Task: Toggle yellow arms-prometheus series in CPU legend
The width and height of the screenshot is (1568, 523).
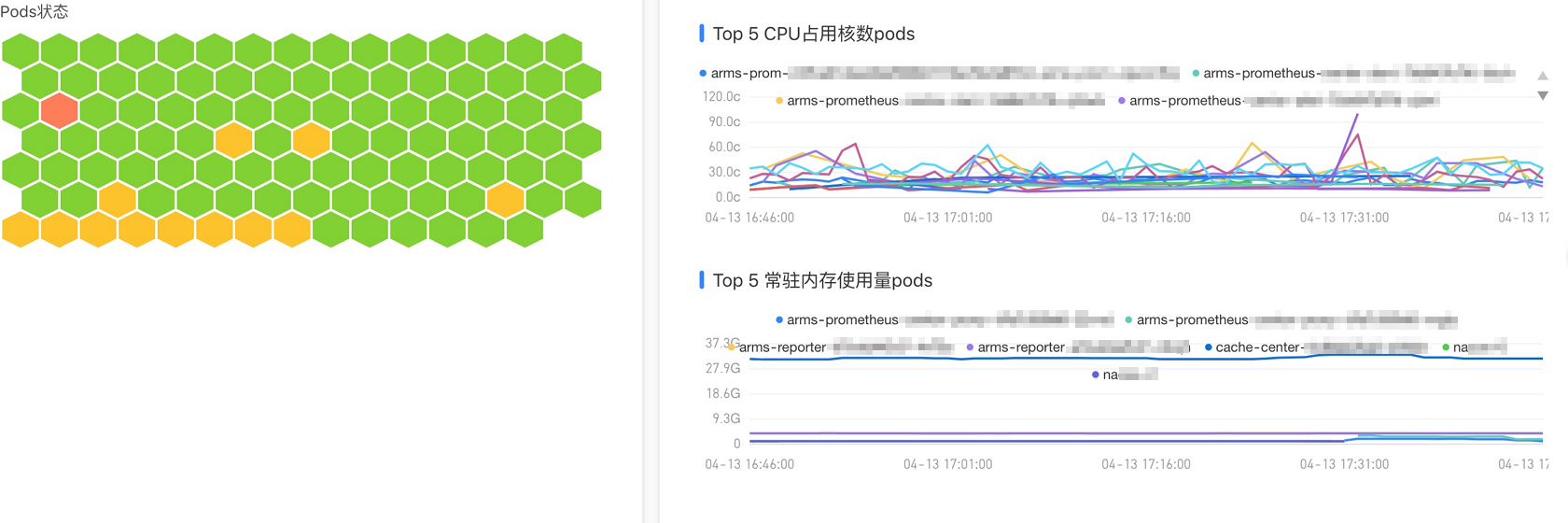Action: pos(941,100)
